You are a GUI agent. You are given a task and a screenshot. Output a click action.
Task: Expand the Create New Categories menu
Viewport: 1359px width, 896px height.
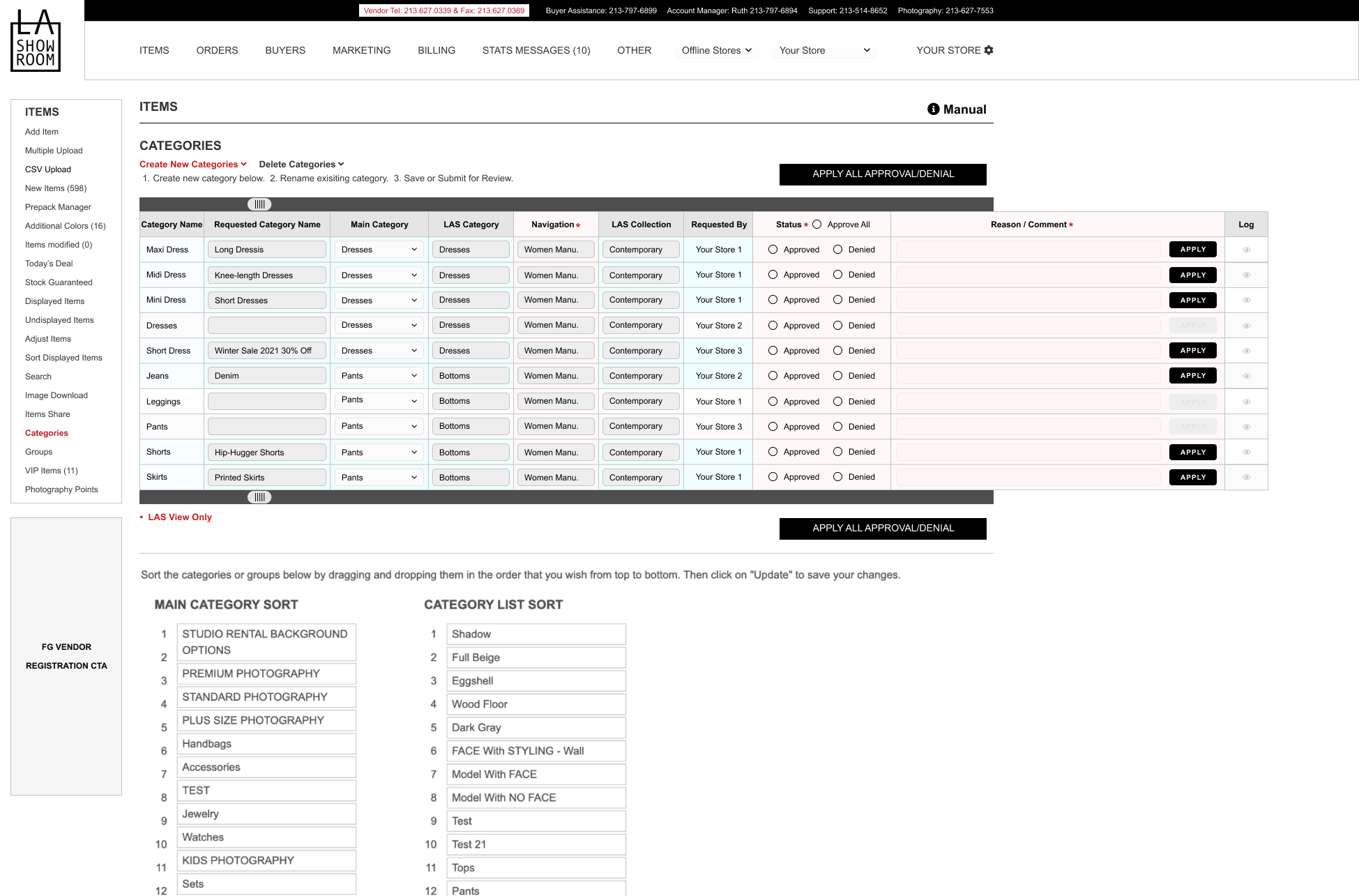coord(193,165)
